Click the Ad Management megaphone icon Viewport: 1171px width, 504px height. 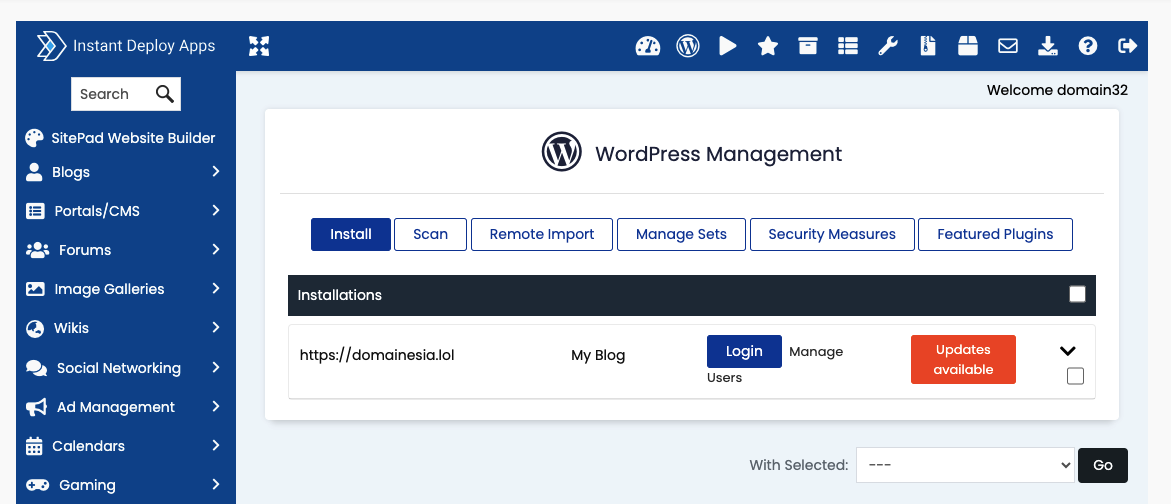[x=37, y=407]
